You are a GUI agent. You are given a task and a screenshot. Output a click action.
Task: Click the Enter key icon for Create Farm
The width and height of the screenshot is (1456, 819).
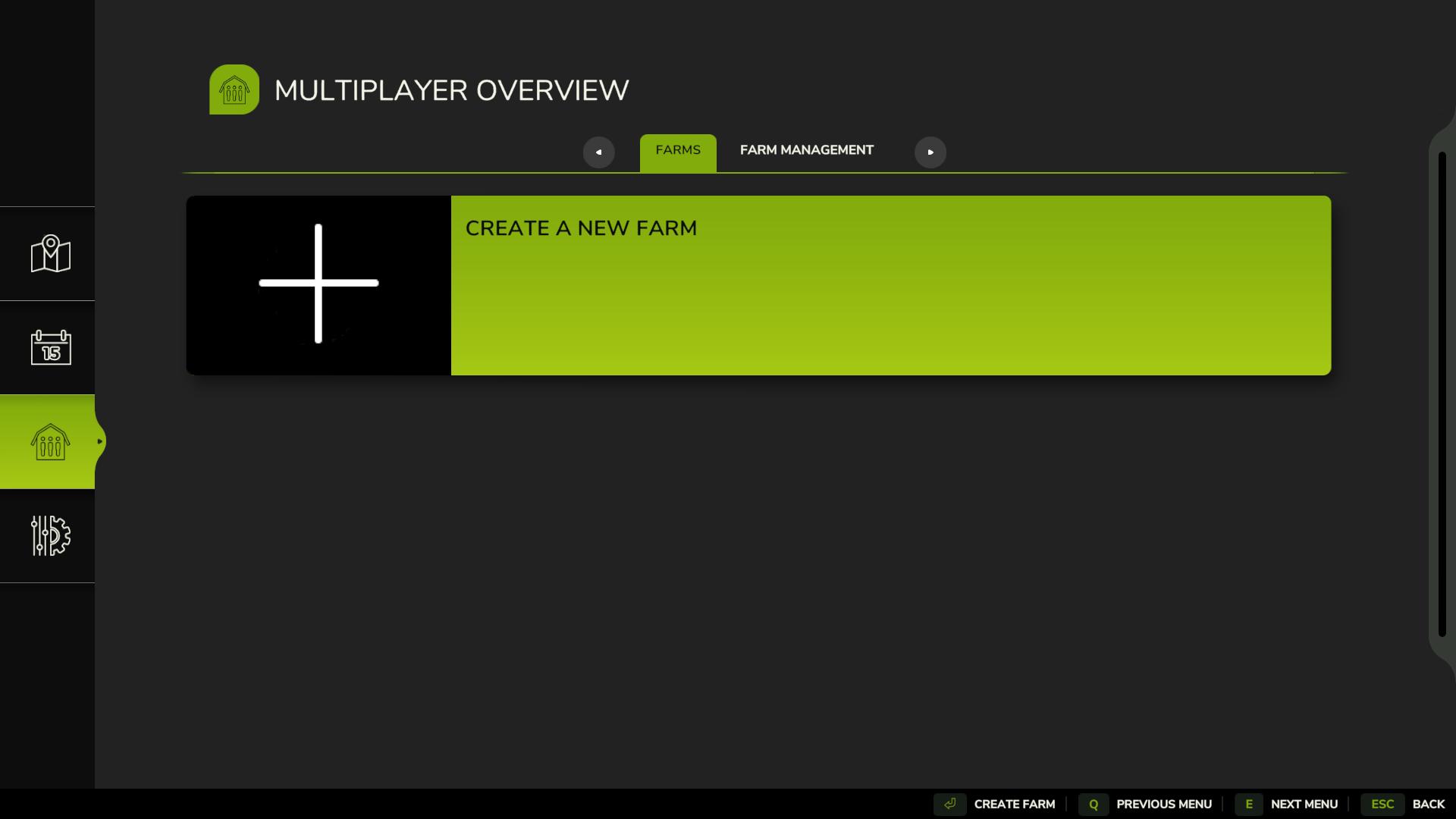pyautogui.click(x=949, y=804)
